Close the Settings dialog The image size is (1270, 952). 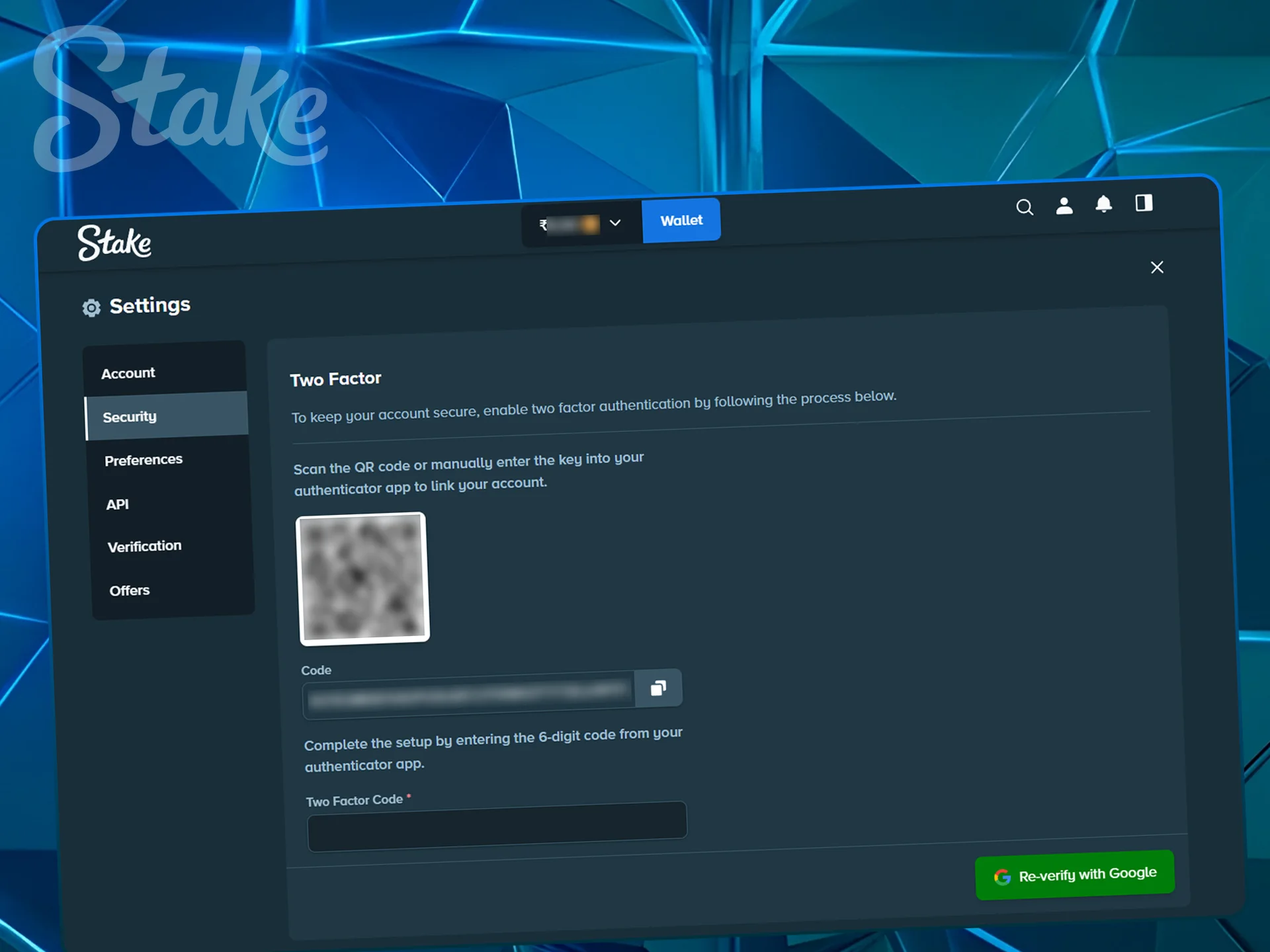pyautogui.click(x=1157, y=267)
